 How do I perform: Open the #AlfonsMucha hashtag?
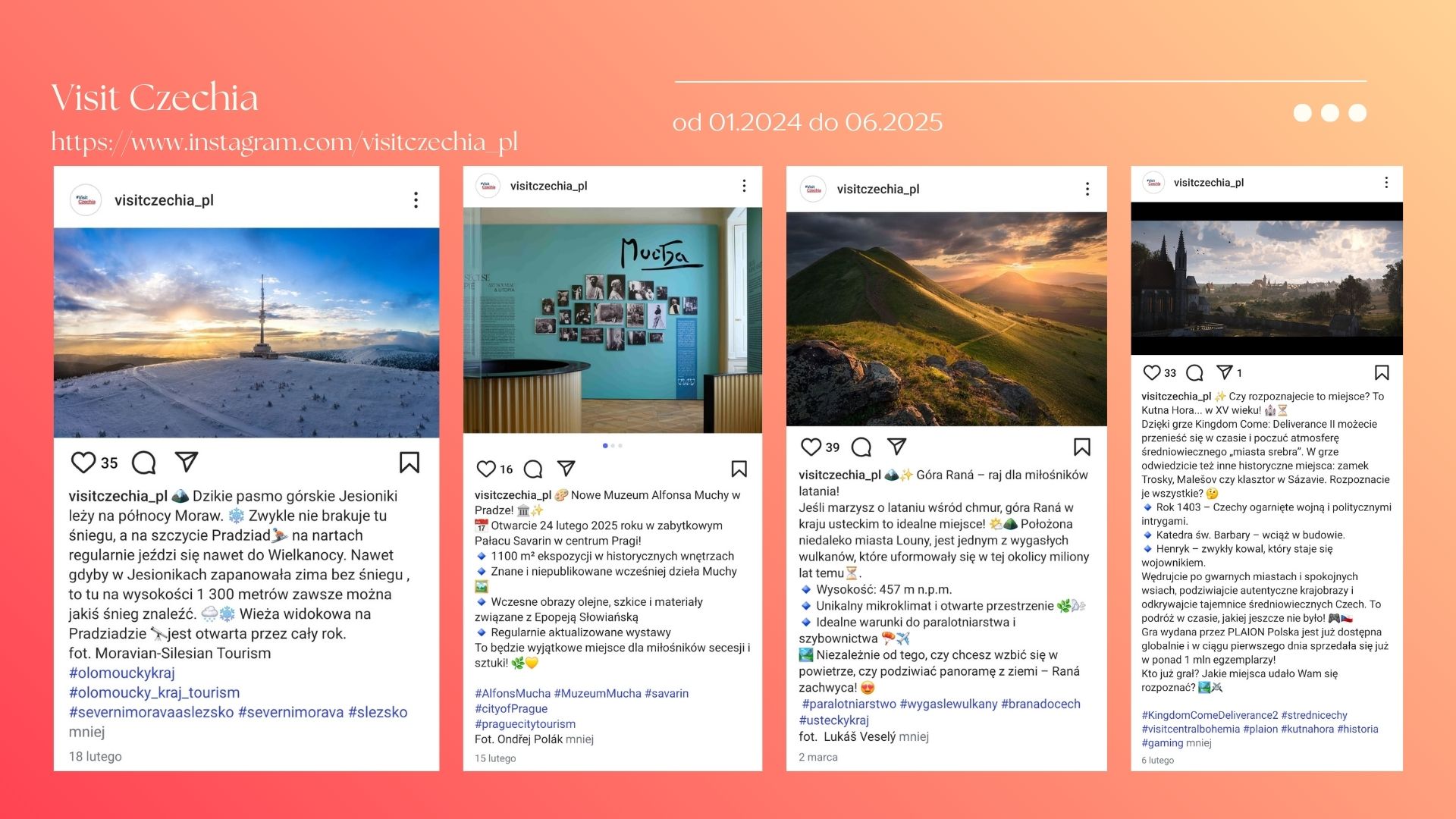pos(513,694)
